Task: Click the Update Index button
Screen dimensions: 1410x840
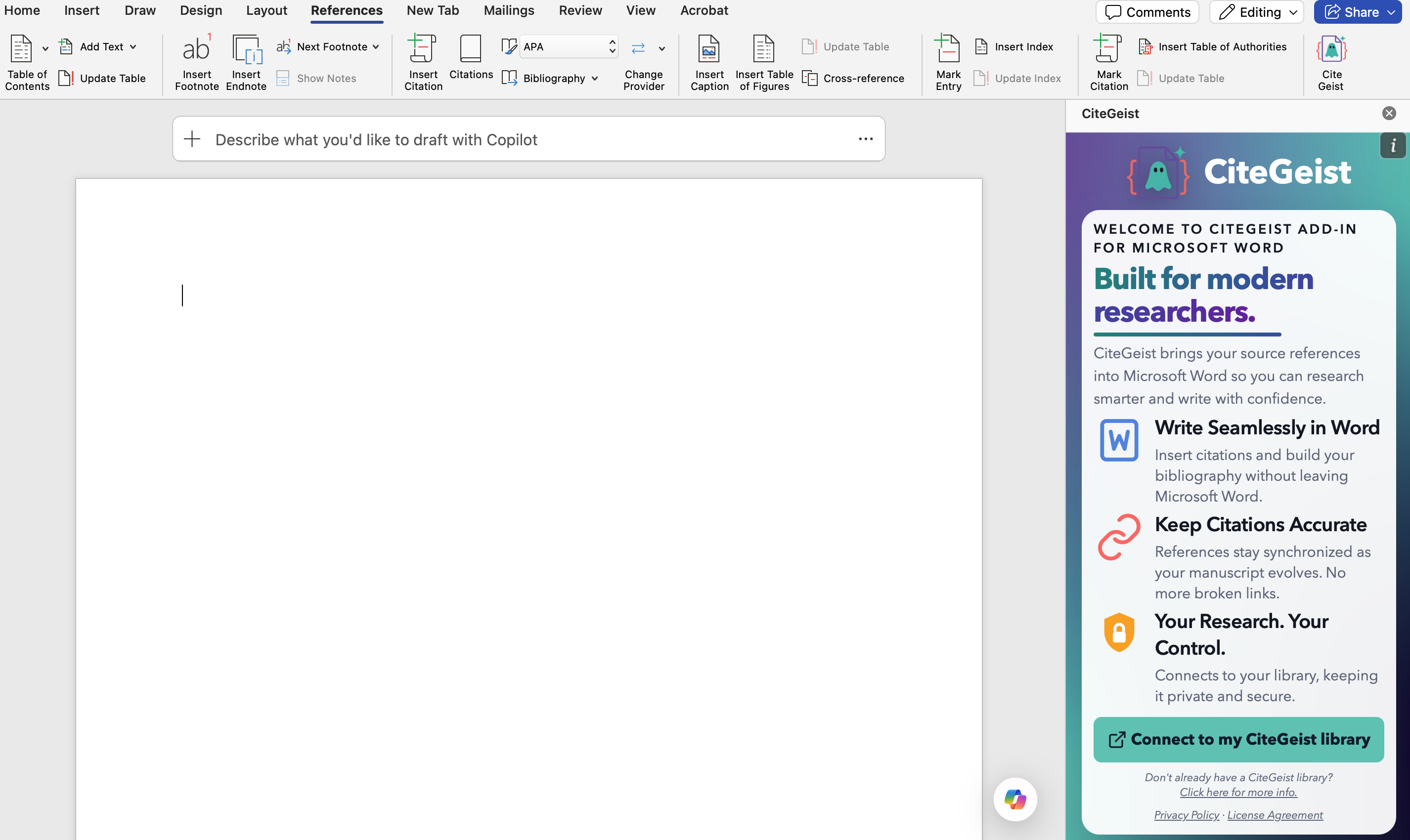Action: pyautogui.click(x=1017, y=78)
